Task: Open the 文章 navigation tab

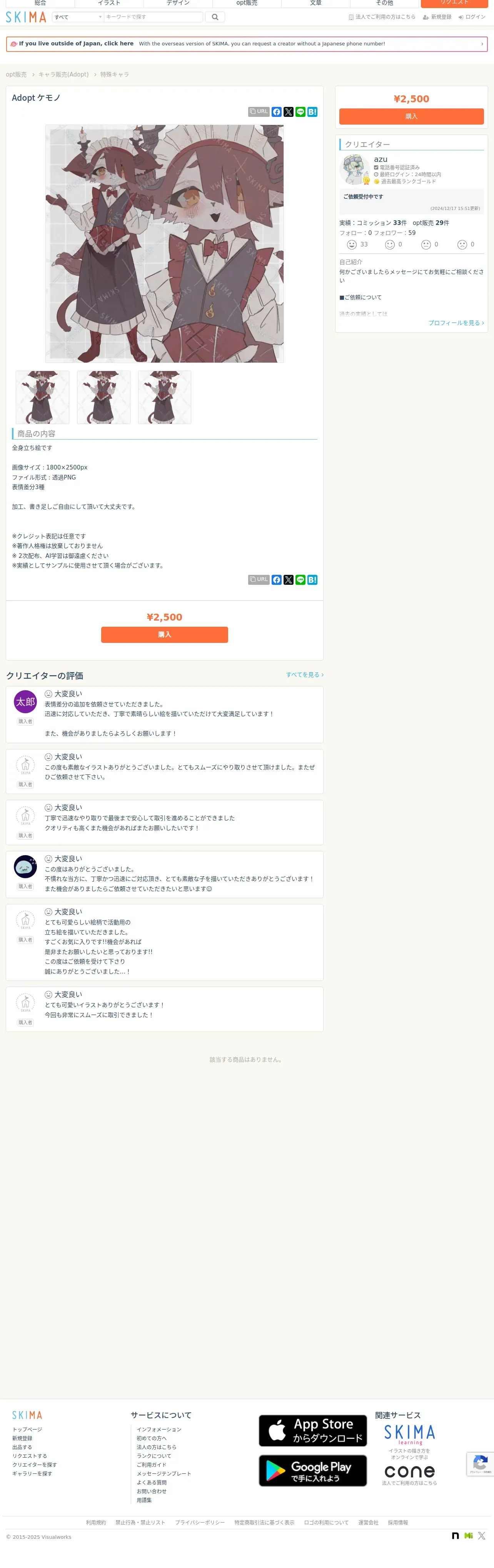Action: (315, 3)
